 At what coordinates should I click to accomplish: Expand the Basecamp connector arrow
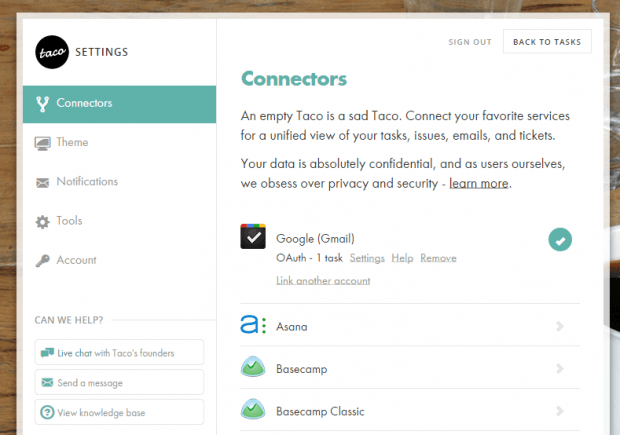(x=560, y=369)
